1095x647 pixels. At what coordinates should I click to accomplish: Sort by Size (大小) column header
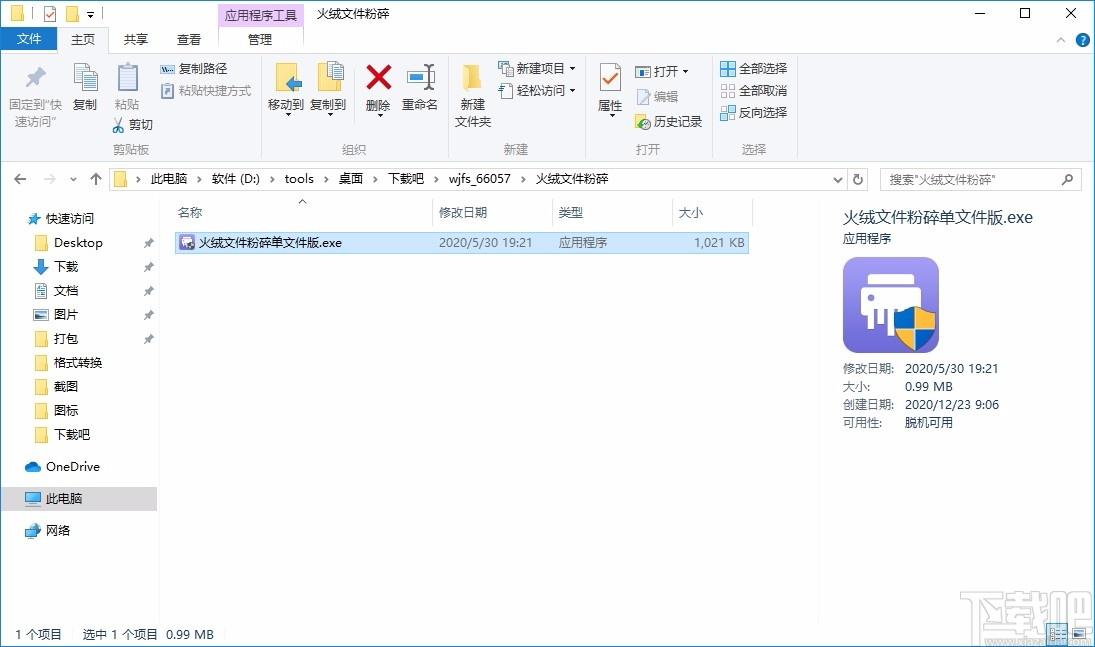(x=691, y=212)
